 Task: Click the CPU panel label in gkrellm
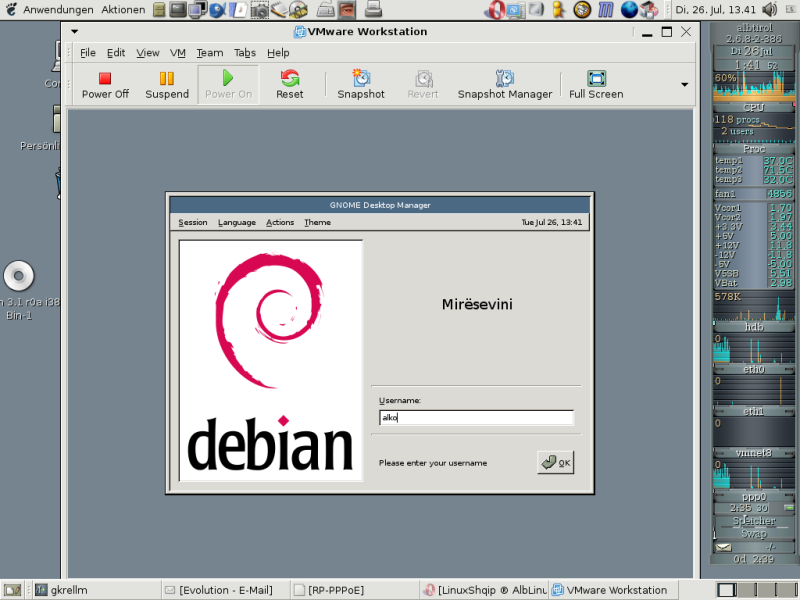click(x=754, y=108)
